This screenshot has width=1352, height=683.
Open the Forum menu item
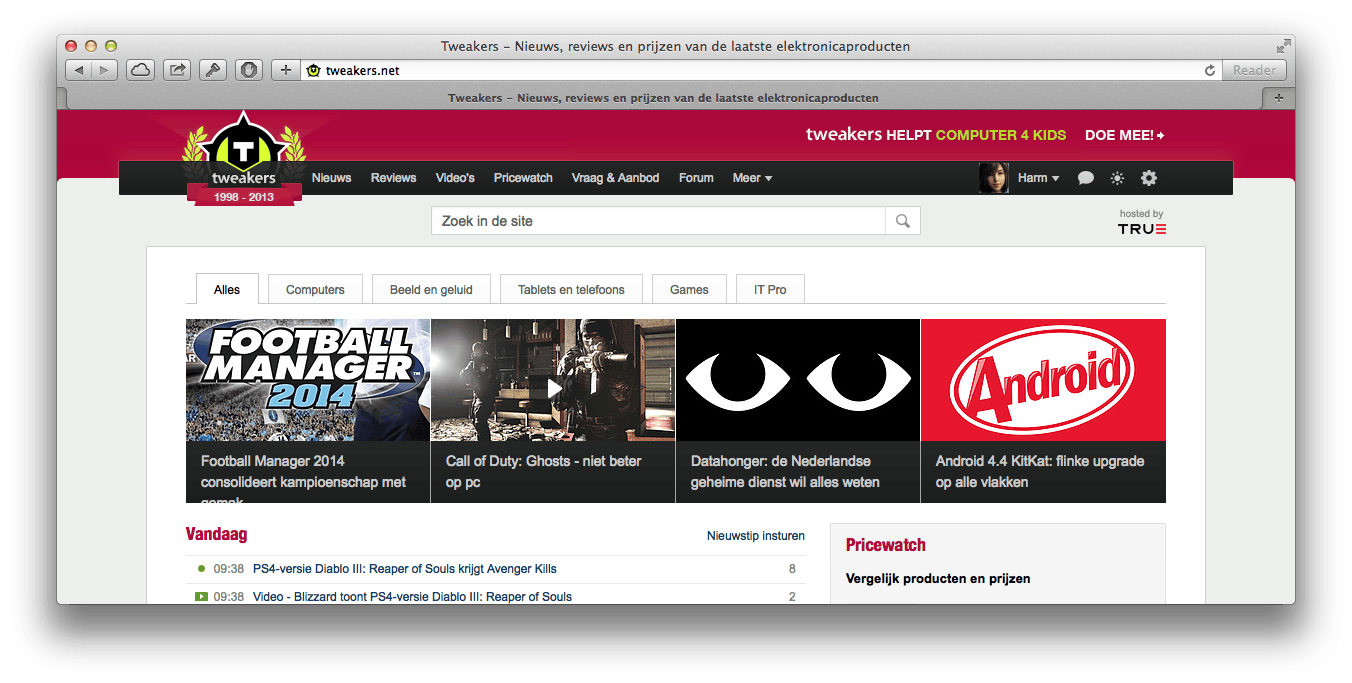696,178
